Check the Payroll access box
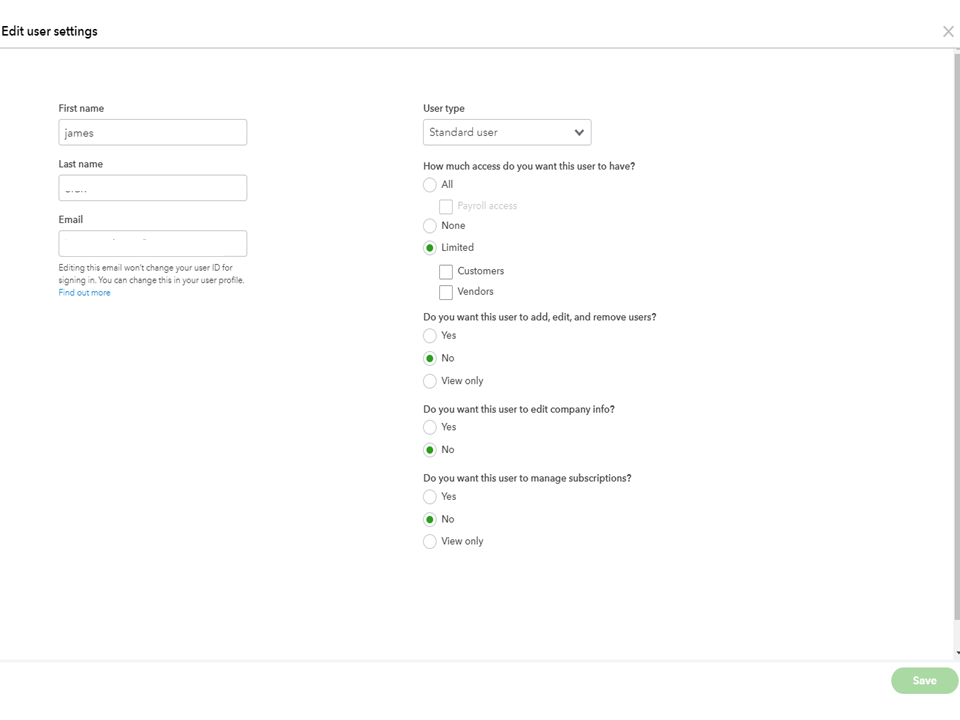The width and height of the screenshot is (960, 720). pos(446,206)
